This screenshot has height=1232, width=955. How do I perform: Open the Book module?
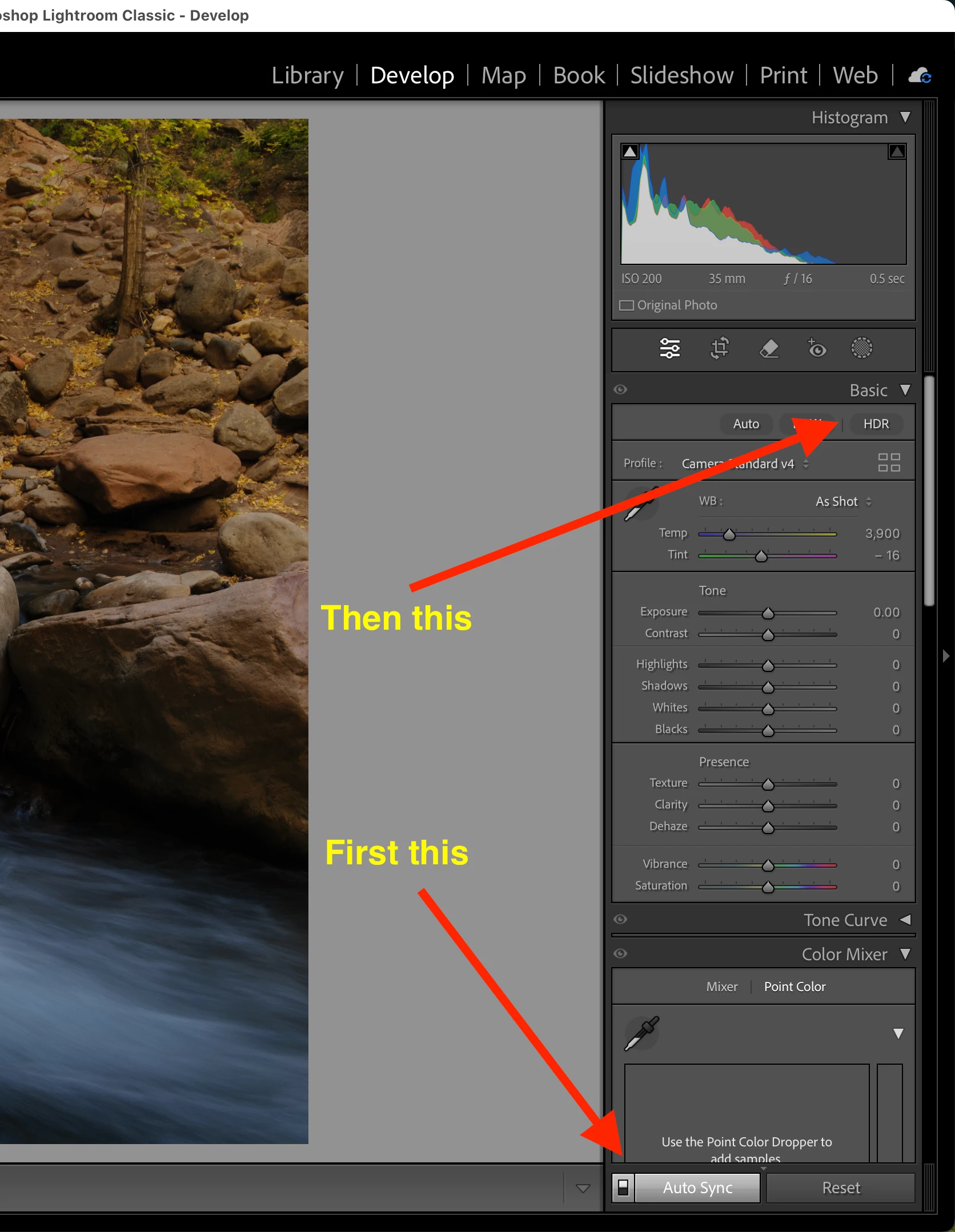click(x=579, y=75)
